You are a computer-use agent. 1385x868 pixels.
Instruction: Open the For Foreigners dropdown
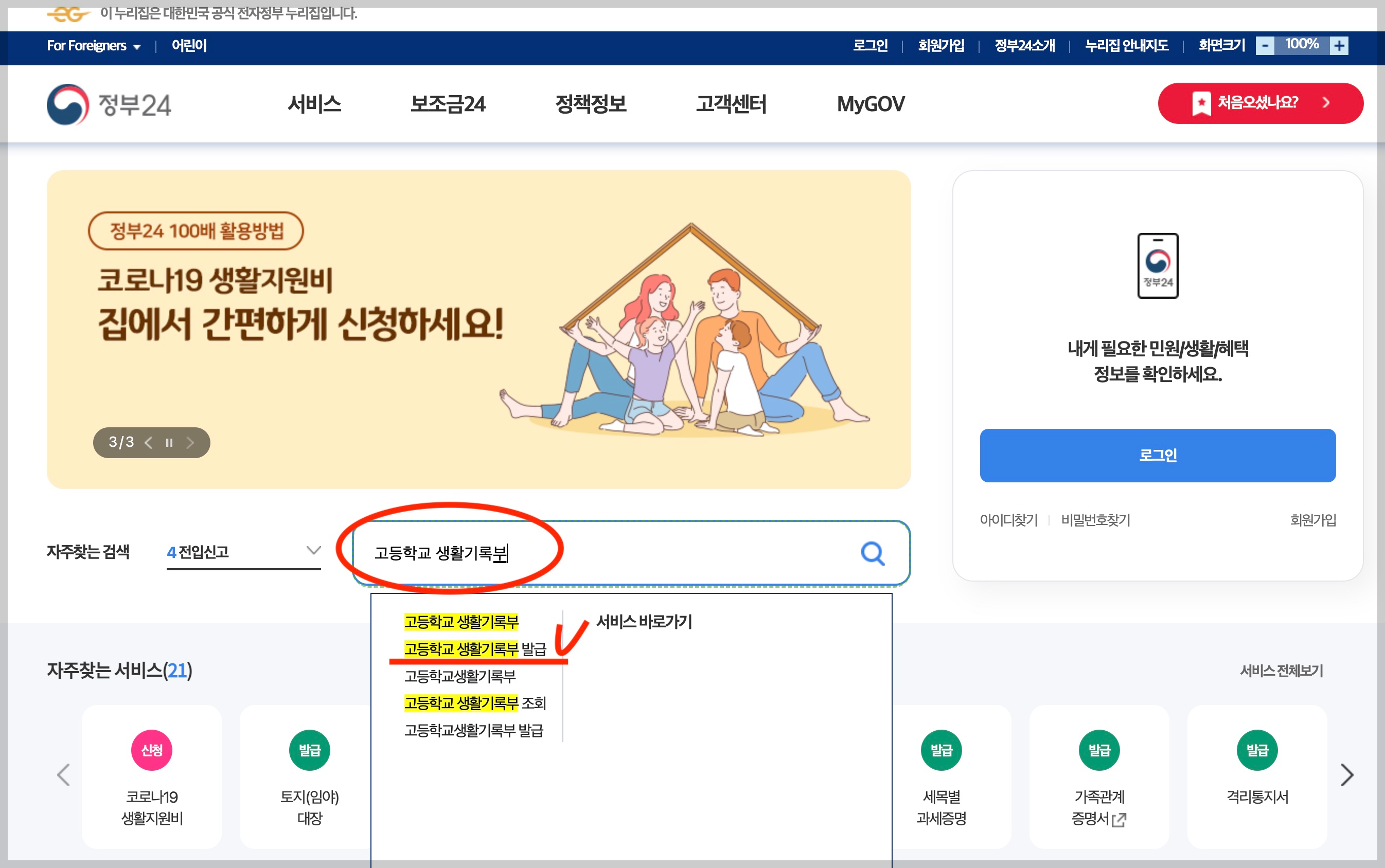pyautogui.click(x=94, y=46)
